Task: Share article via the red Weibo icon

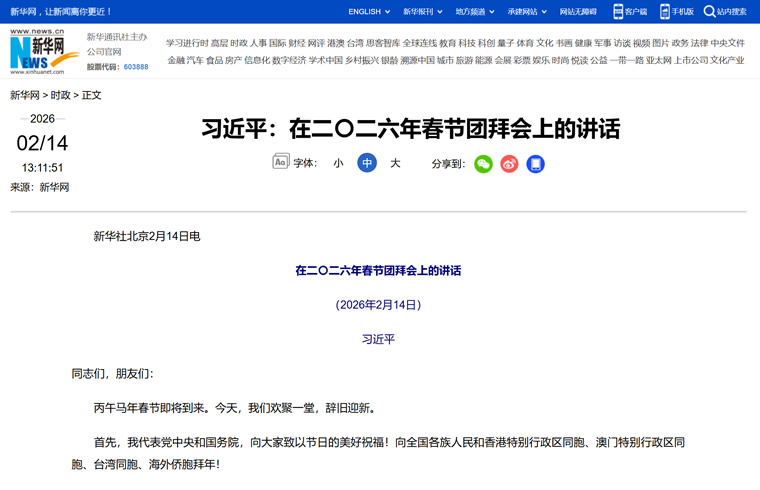Action: [509, 164]
